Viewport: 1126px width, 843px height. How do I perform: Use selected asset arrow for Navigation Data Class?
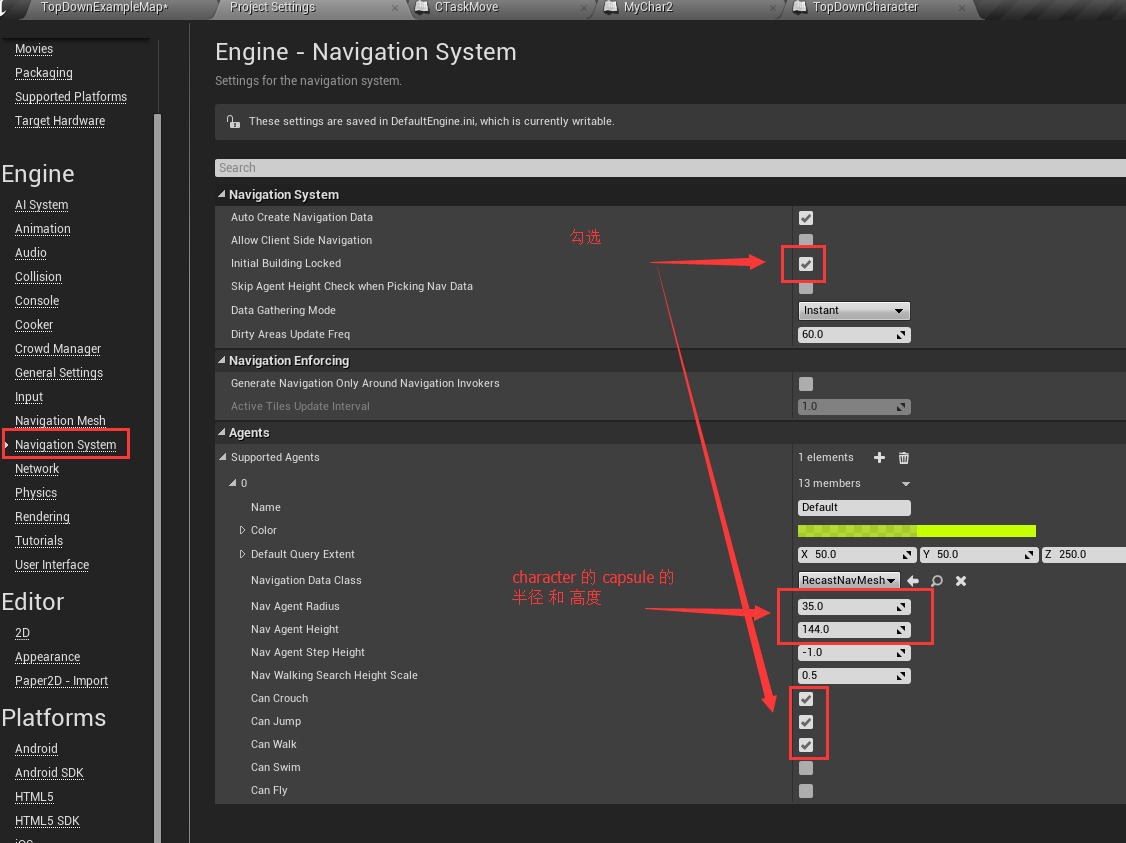click(913, 580)
